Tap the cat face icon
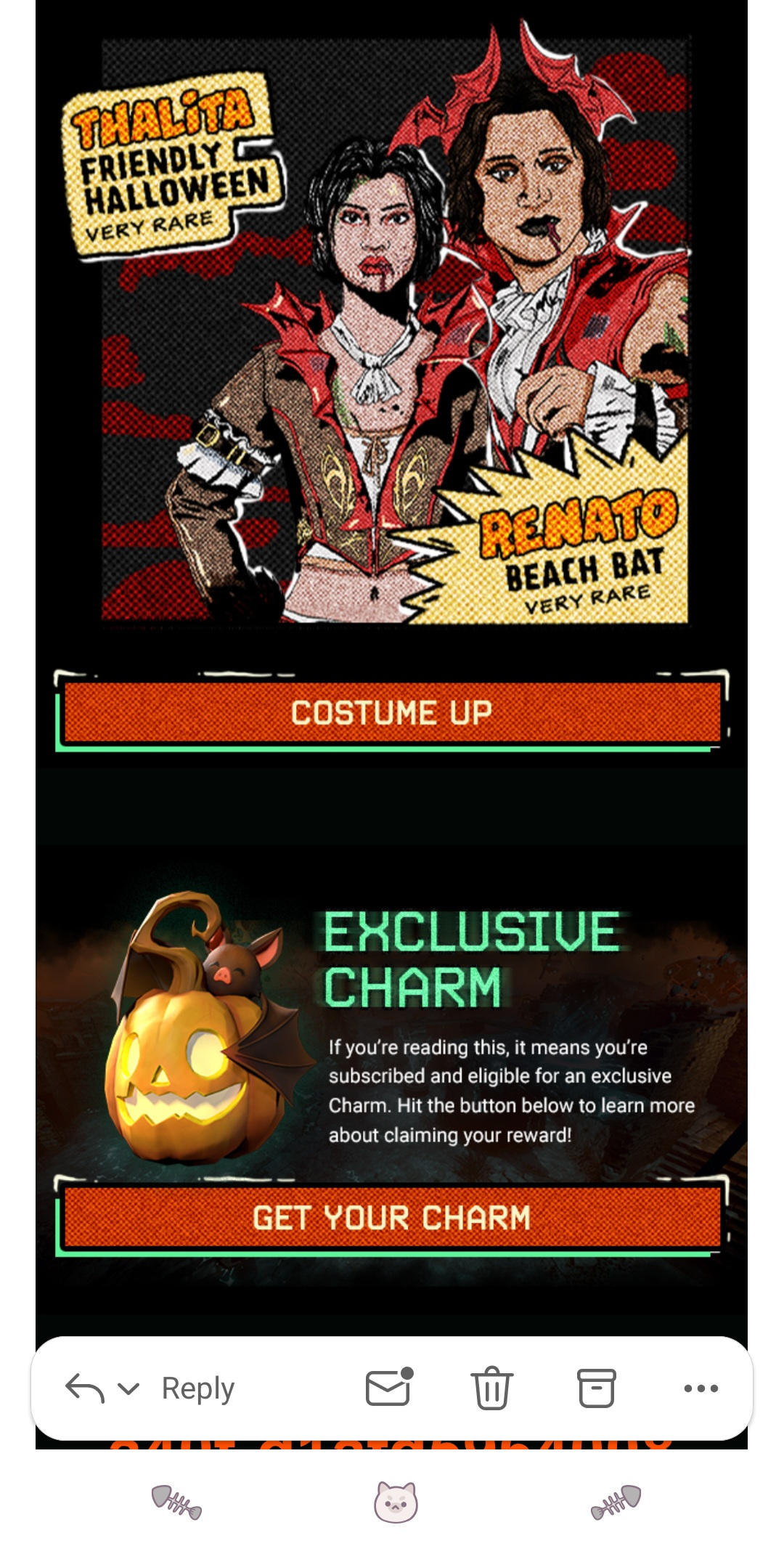Viewport: 784px width, 1554px height. click(396, 1502)
